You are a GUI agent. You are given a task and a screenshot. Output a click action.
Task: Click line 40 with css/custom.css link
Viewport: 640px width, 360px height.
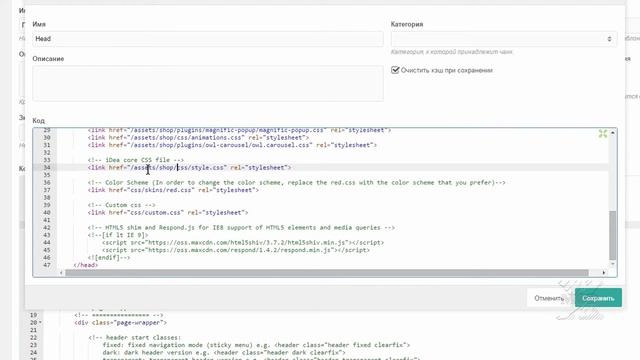click(x=168, y=212)
